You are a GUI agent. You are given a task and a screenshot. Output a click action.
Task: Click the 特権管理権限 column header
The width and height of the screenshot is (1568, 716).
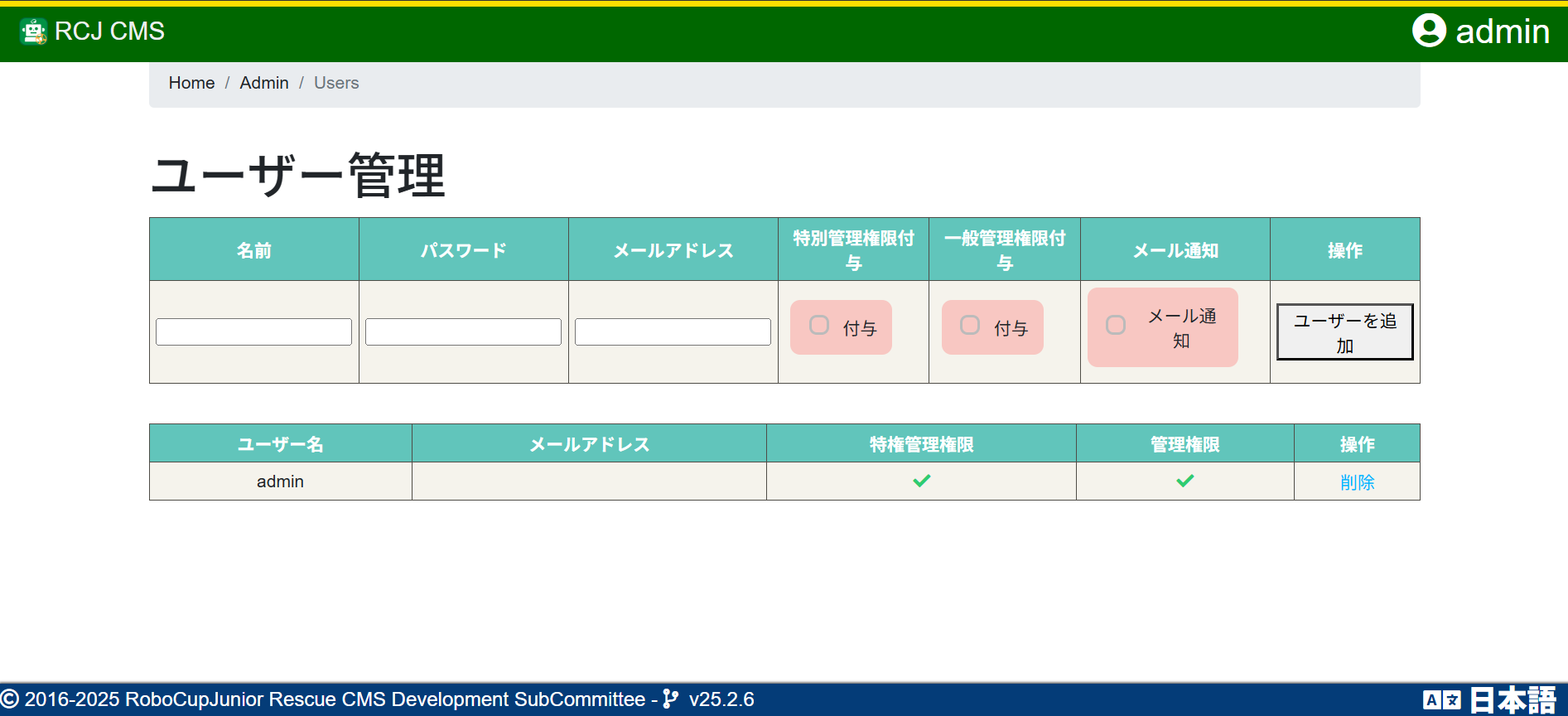point(921,444)
